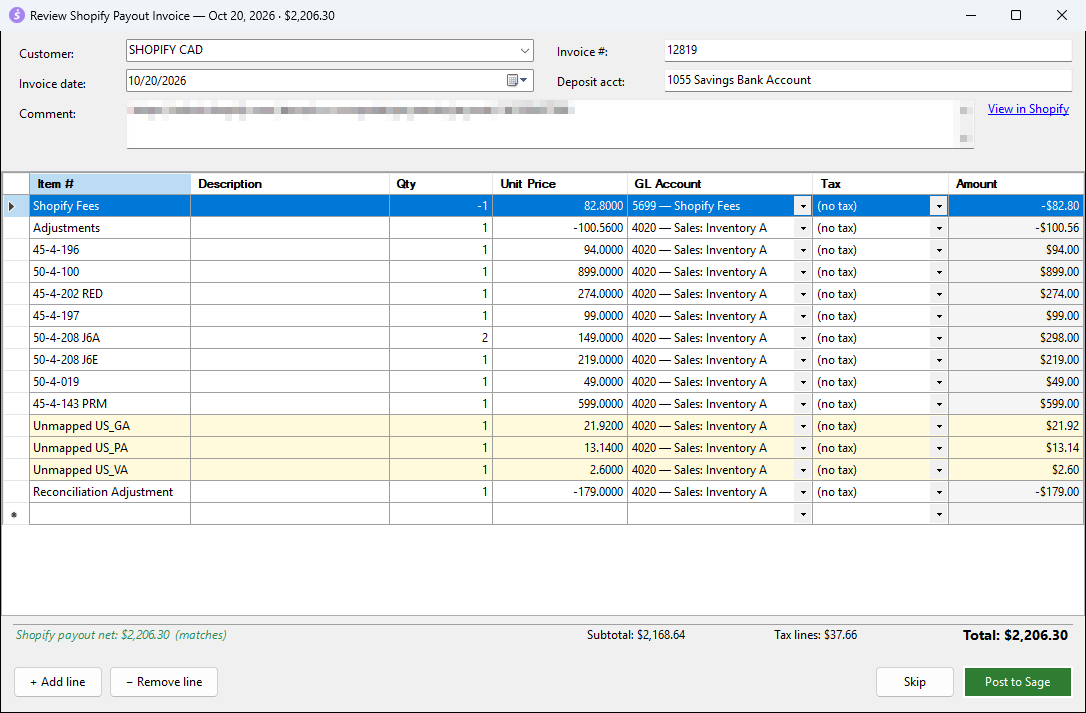This screenshot has height=713, width=1086.
Task: Click into the Comment text box
Action: click(550, 124)
